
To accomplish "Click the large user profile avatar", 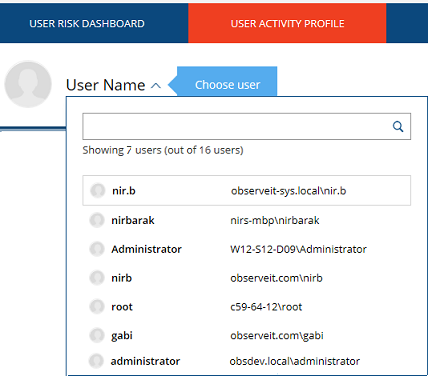I will point(28,84).
